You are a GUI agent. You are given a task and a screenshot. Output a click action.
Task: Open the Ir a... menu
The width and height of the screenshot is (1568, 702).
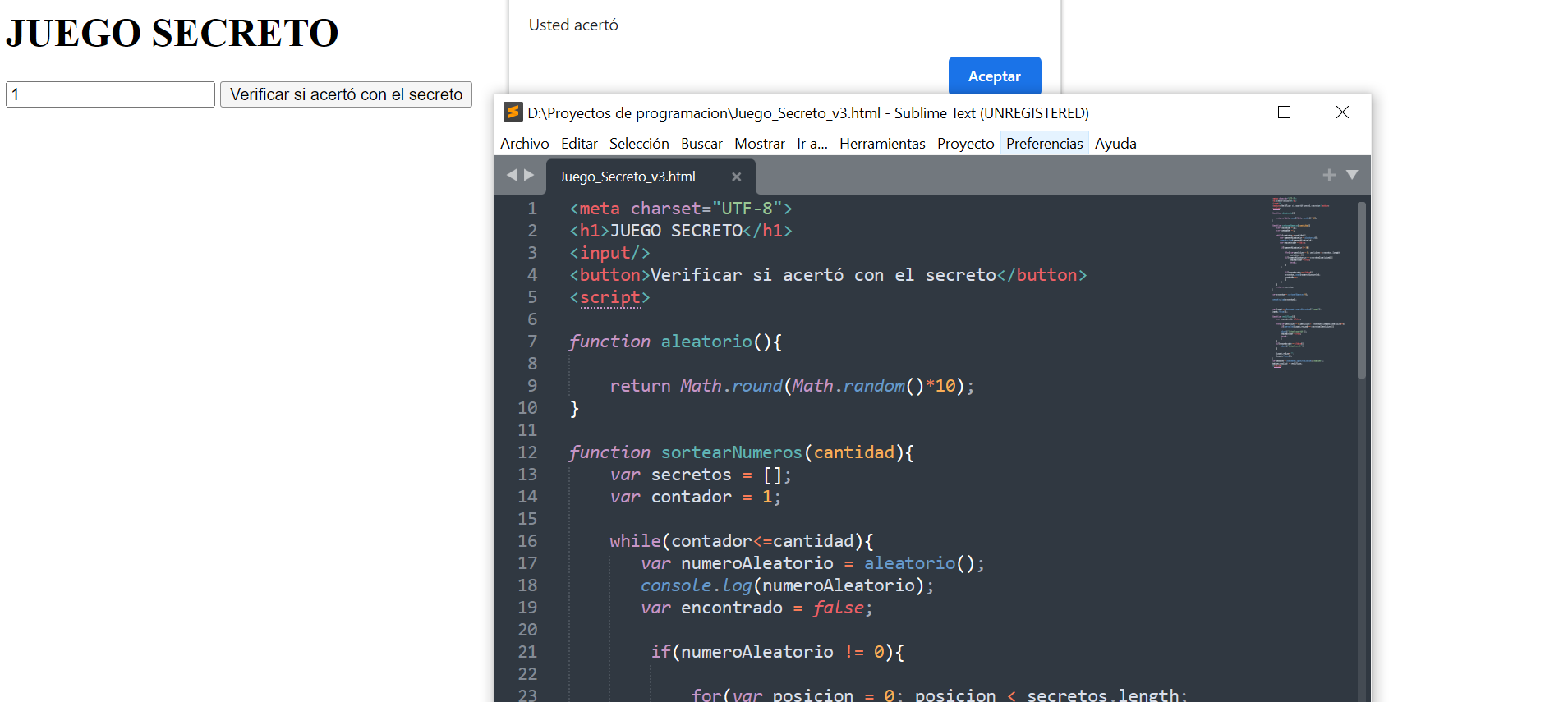pos(812,144)
